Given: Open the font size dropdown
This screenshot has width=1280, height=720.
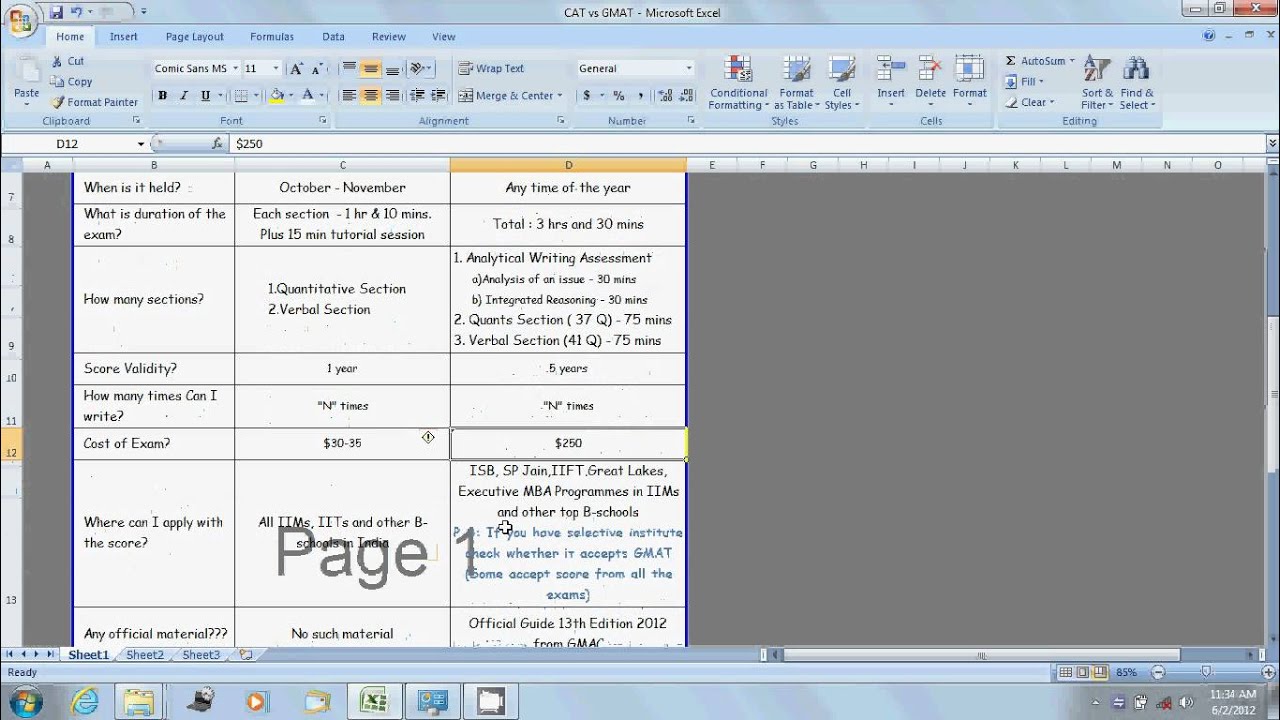Looking at the screenshot, I should pyautogui.click(x=276, y=69).
